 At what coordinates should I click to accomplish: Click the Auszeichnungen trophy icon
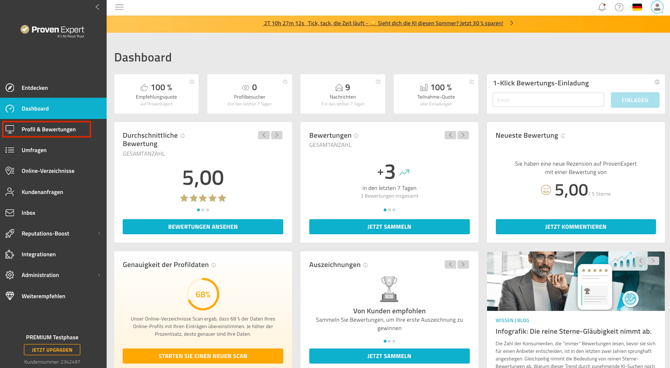[389, 289]
